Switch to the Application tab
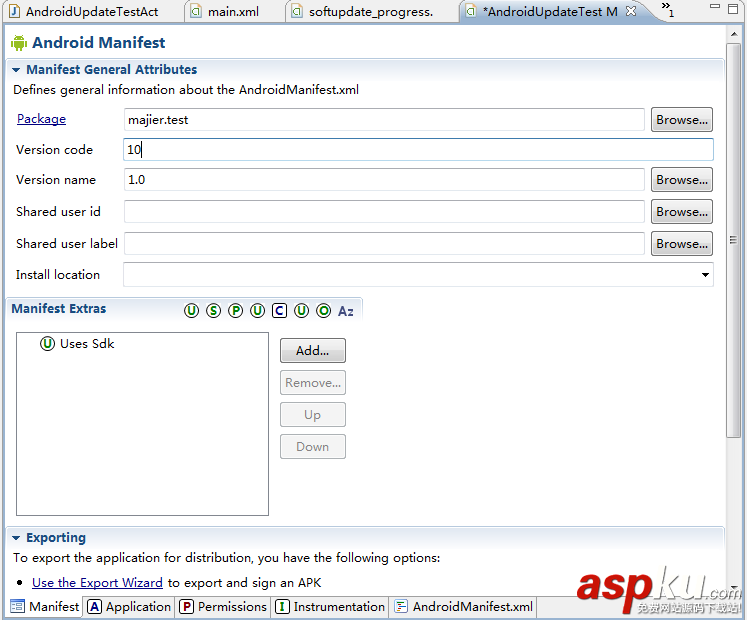The width and height of the screenshot is (747, 620). (129, 607)
